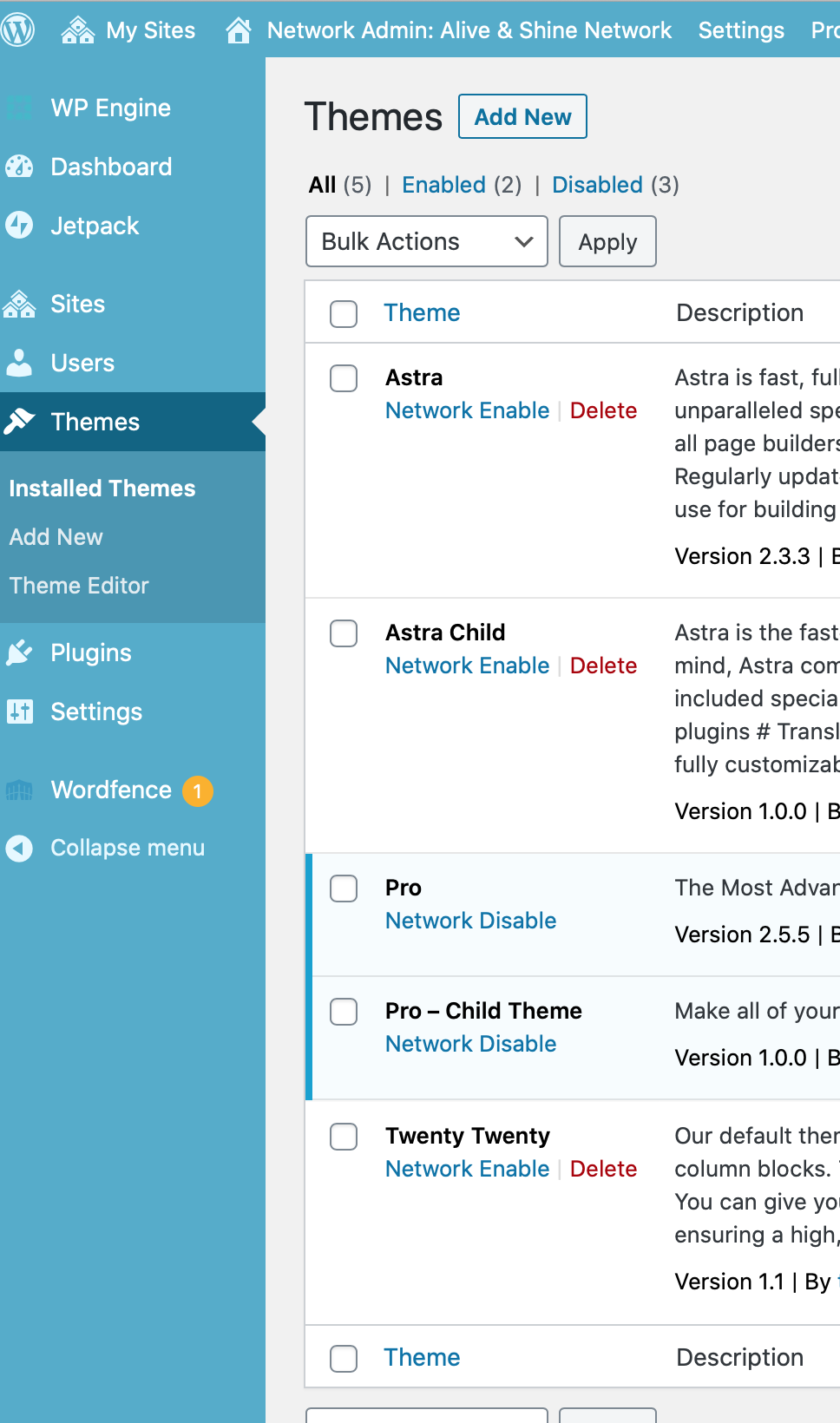Viewport: 840px width, 1423px height.
Task: Click the Sites houses icon in sidebar
Action: point(19,305)
